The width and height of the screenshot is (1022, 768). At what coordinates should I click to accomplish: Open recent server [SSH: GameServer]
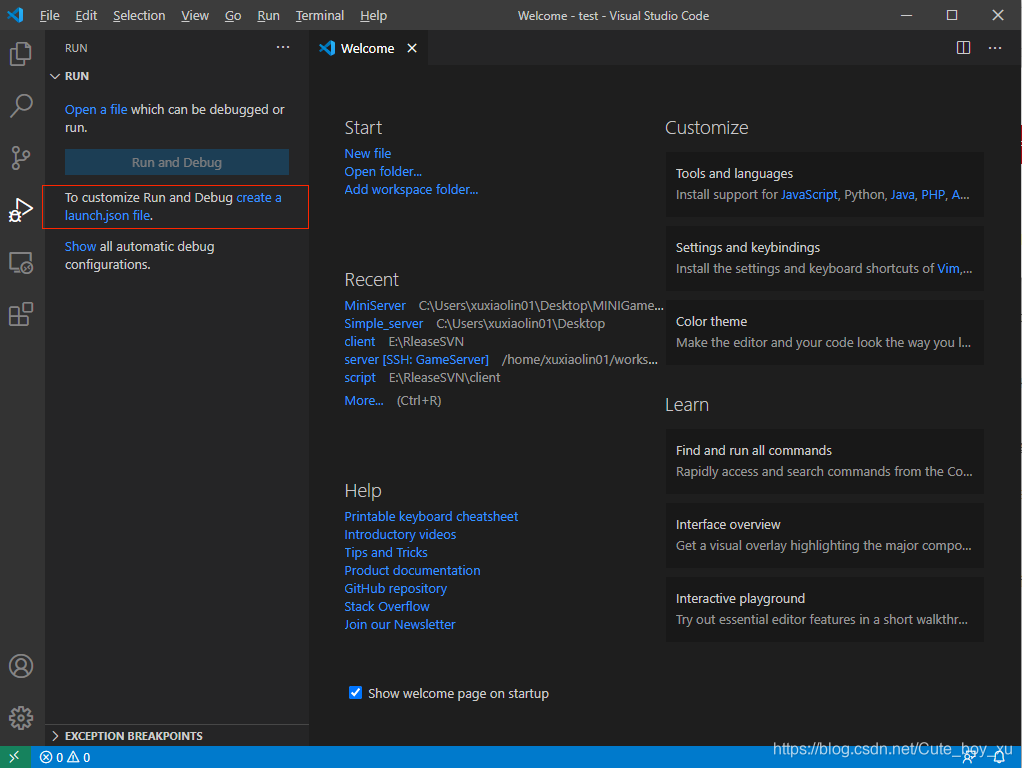(416, 359)
